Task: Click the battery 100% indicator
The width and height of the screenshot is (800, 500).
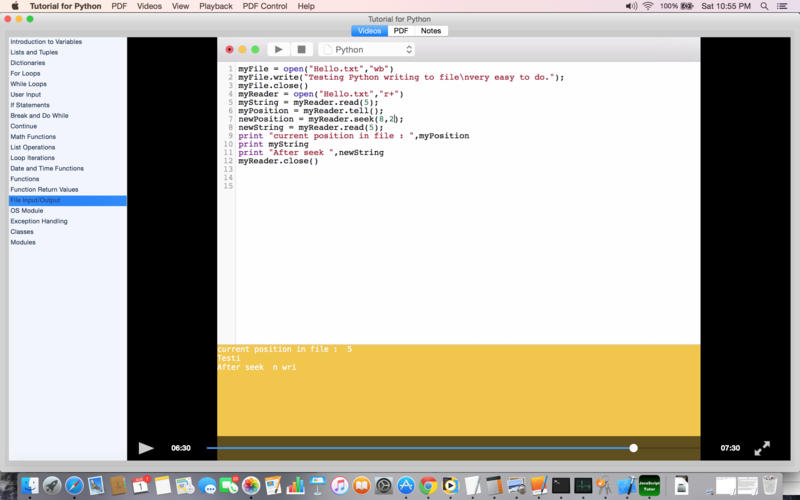Action: click(x=677, y=6)
